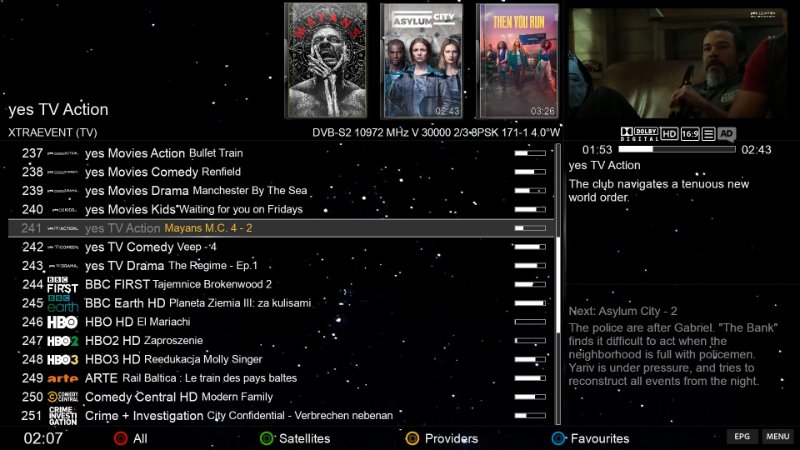Click the yes TV Action logo on row 241

[x=62, y=228]
